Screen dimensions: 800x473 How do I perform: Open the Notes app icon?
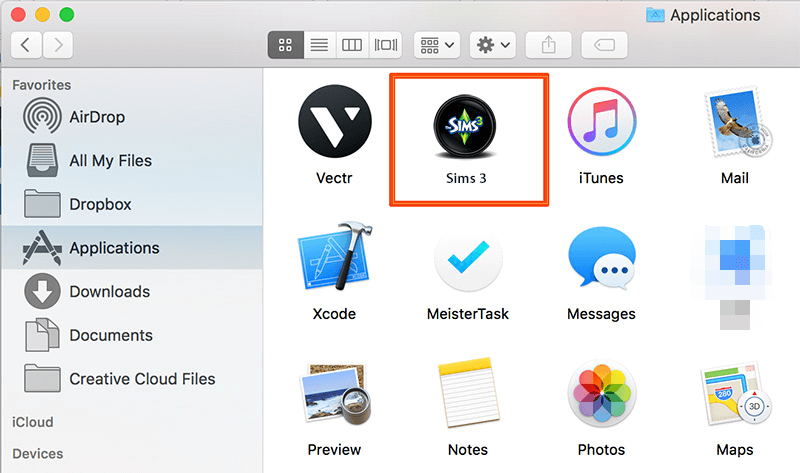coord(468,392)
